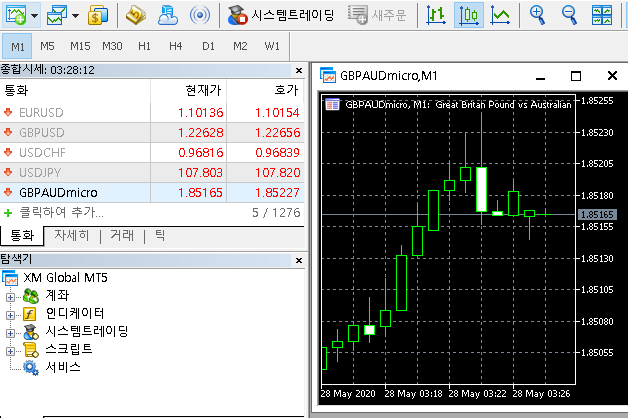The width and height of the screenshot is (628, 418).
Task: Click the 시스템트레이딩 toolbar button
Action: tap(280, 15)
